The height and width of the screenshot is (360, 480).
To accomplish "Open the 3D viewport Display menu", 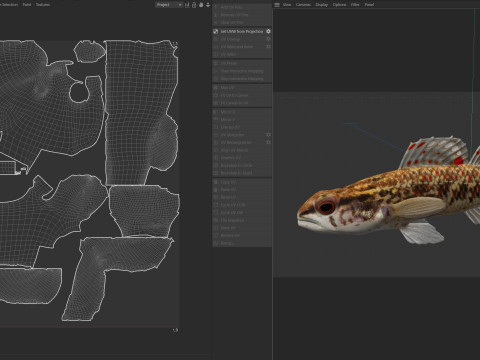I will tap(322, 5).
